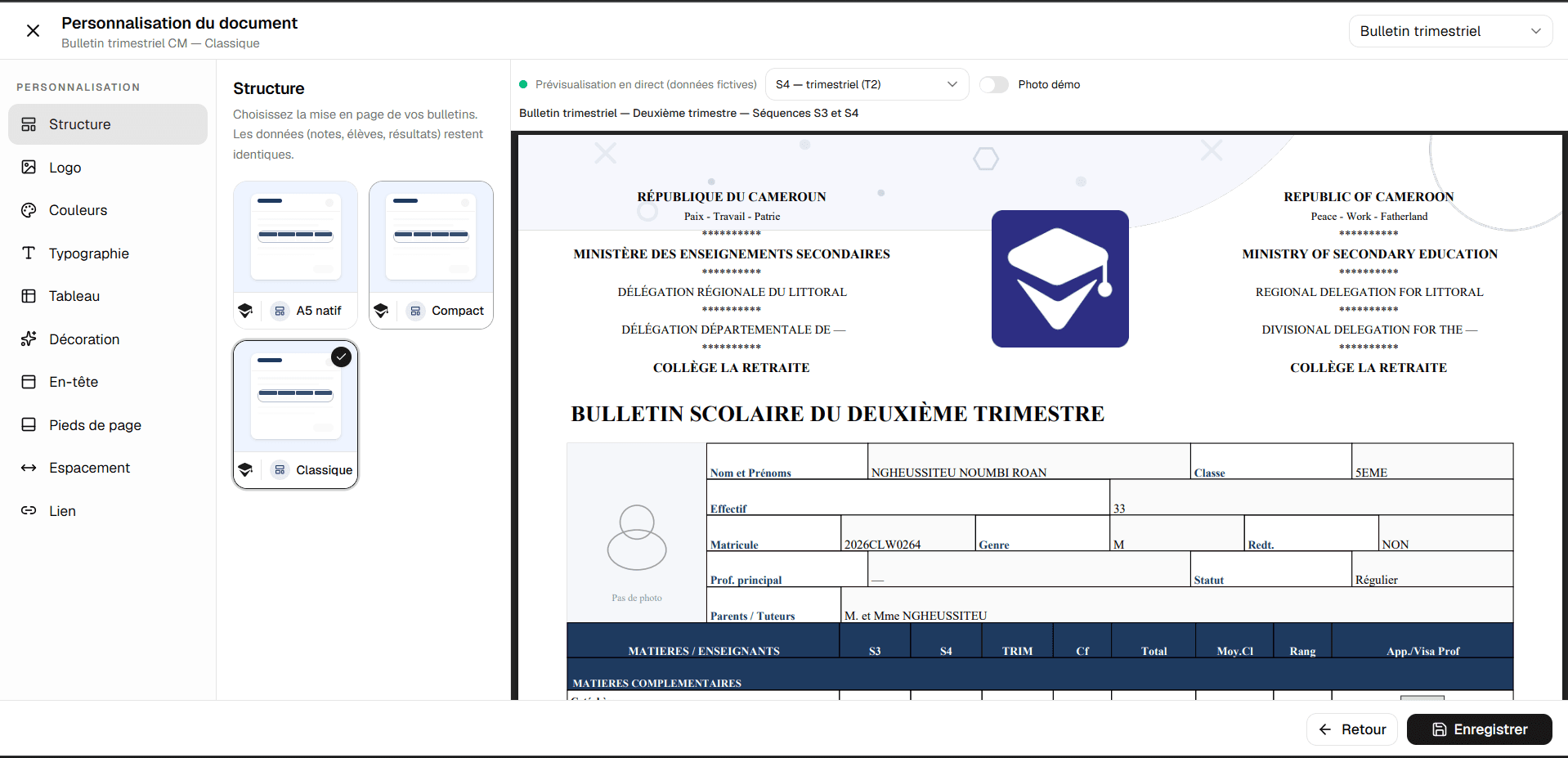The width and height of the screenshot is (1568, 758).
Task: Click the student photo placeholder avatar
Action: [x=637, y=537]
